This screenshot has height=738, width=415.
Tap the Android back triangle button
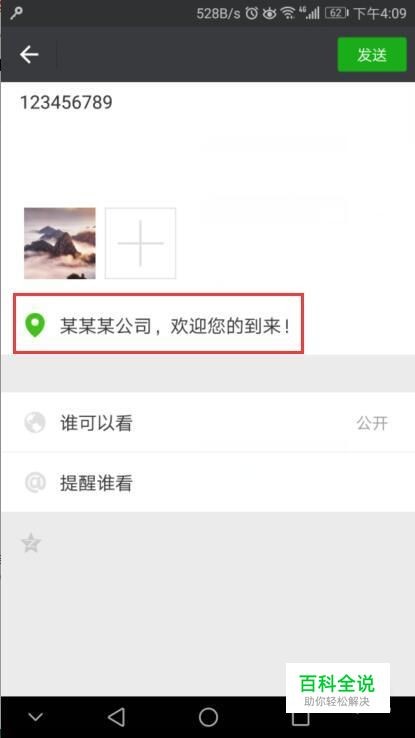(x=116, y=717)
